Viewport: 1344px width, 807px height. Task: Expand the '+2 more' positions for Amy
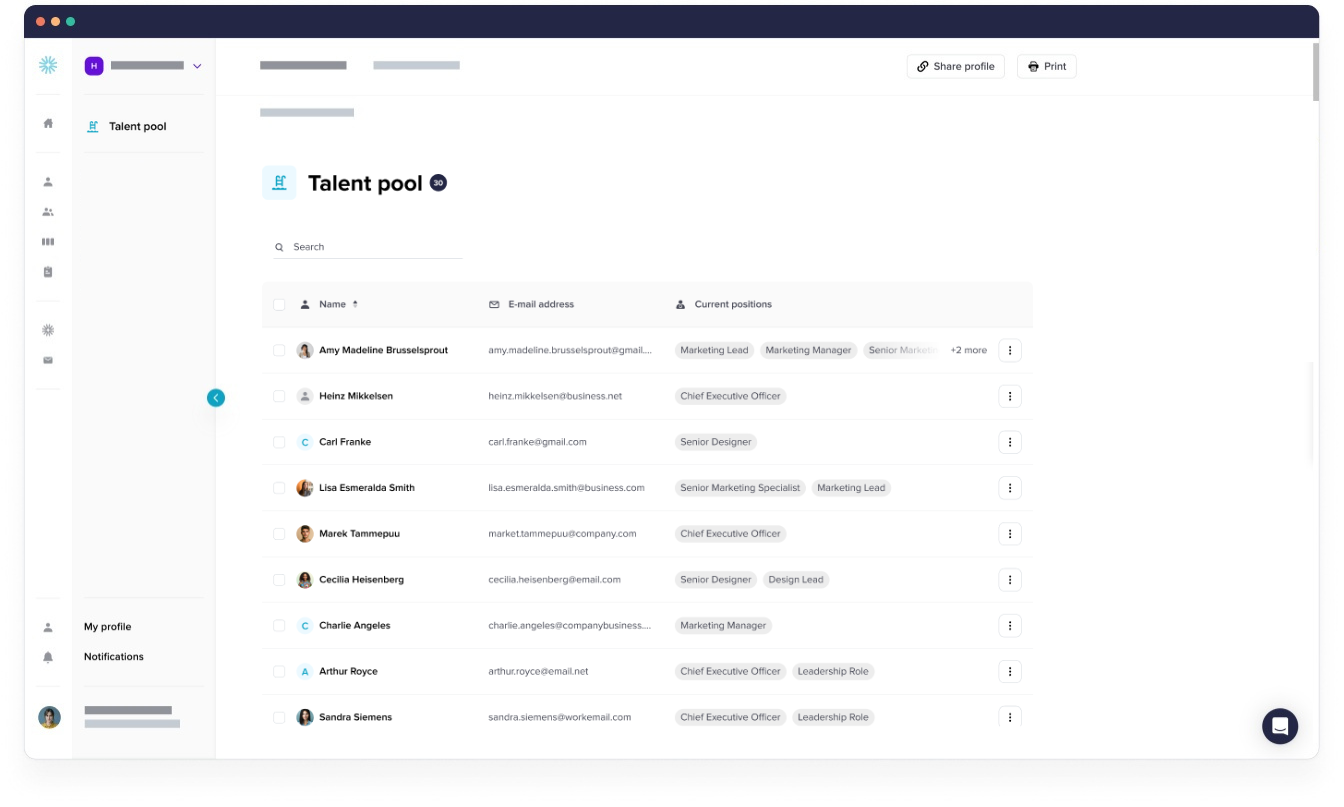click(968, 350)
